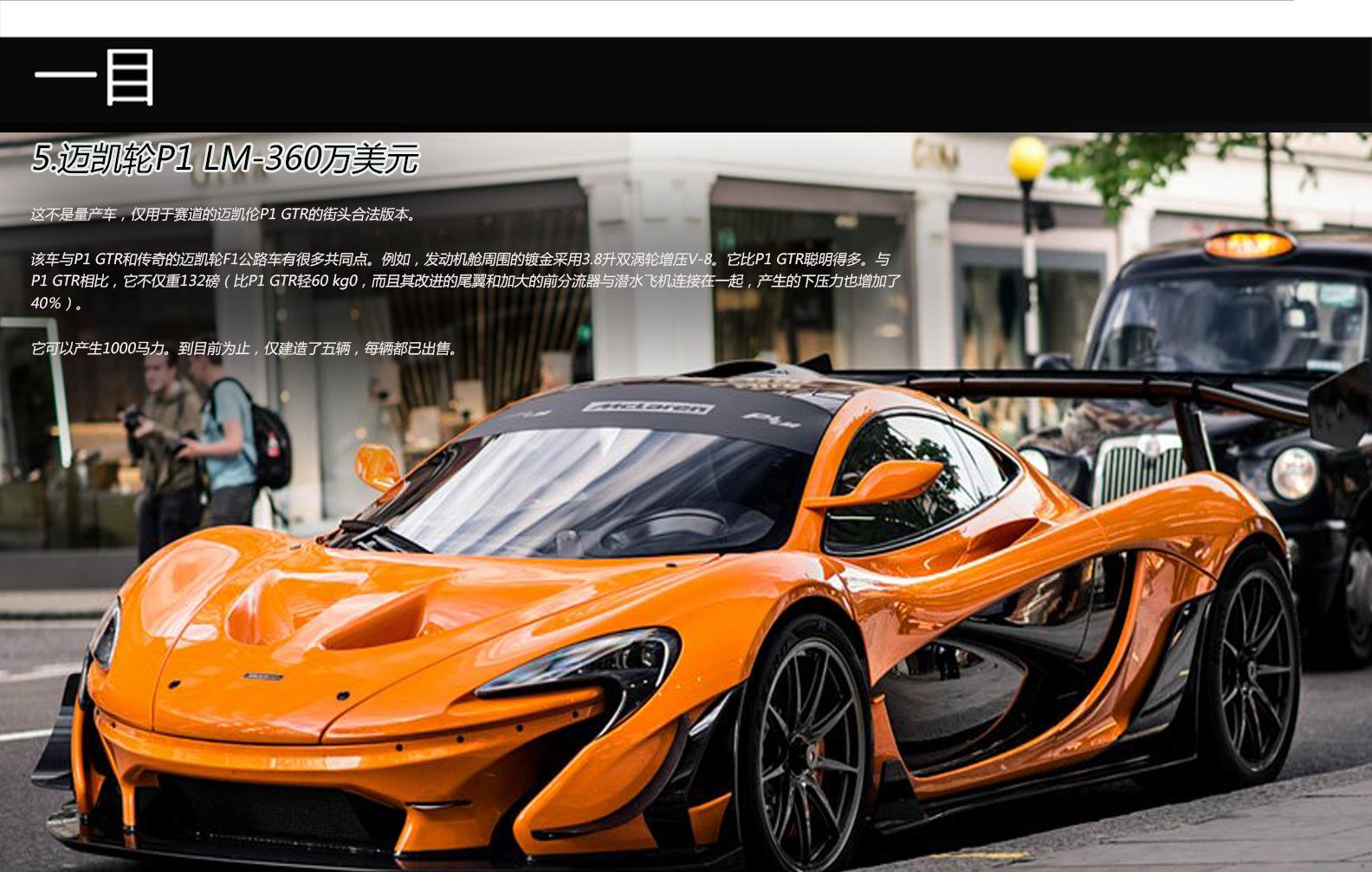Click the black header bar
Screen dimensions: 1372x872
686,84
